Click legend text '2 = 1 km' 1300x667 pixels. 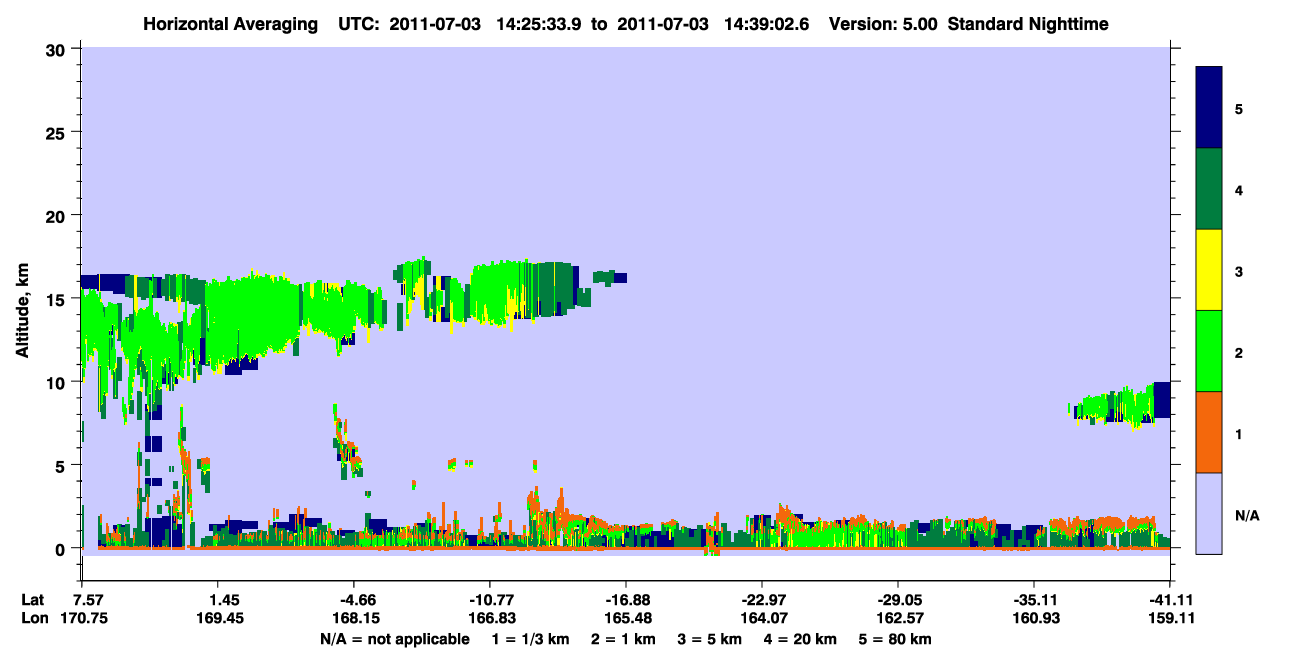tap(624, 639)
